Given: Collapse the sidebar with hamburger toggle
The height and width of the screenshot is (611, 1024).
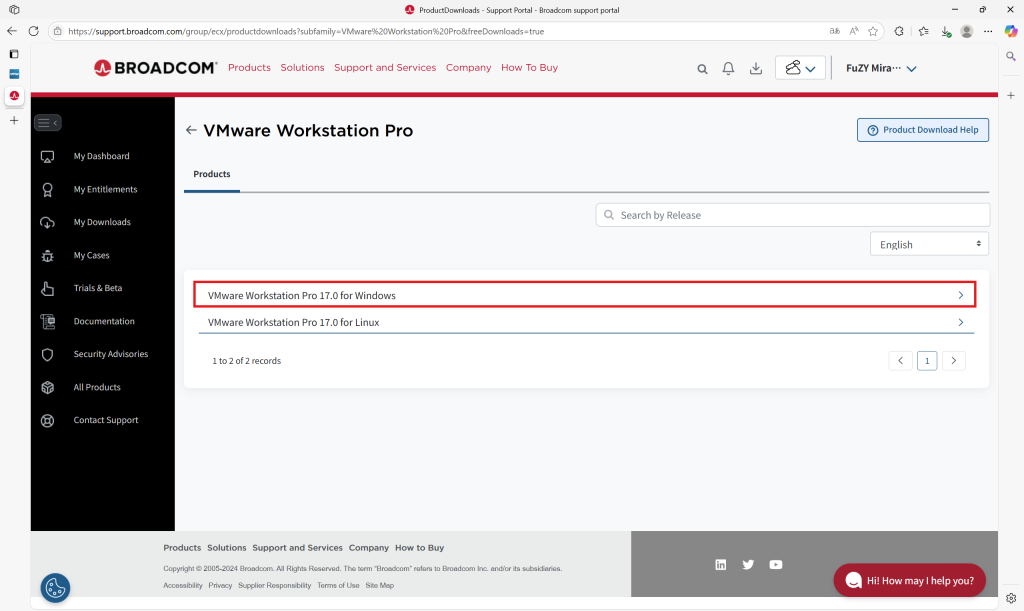Looking at the screenshot, I should point(48,122).
